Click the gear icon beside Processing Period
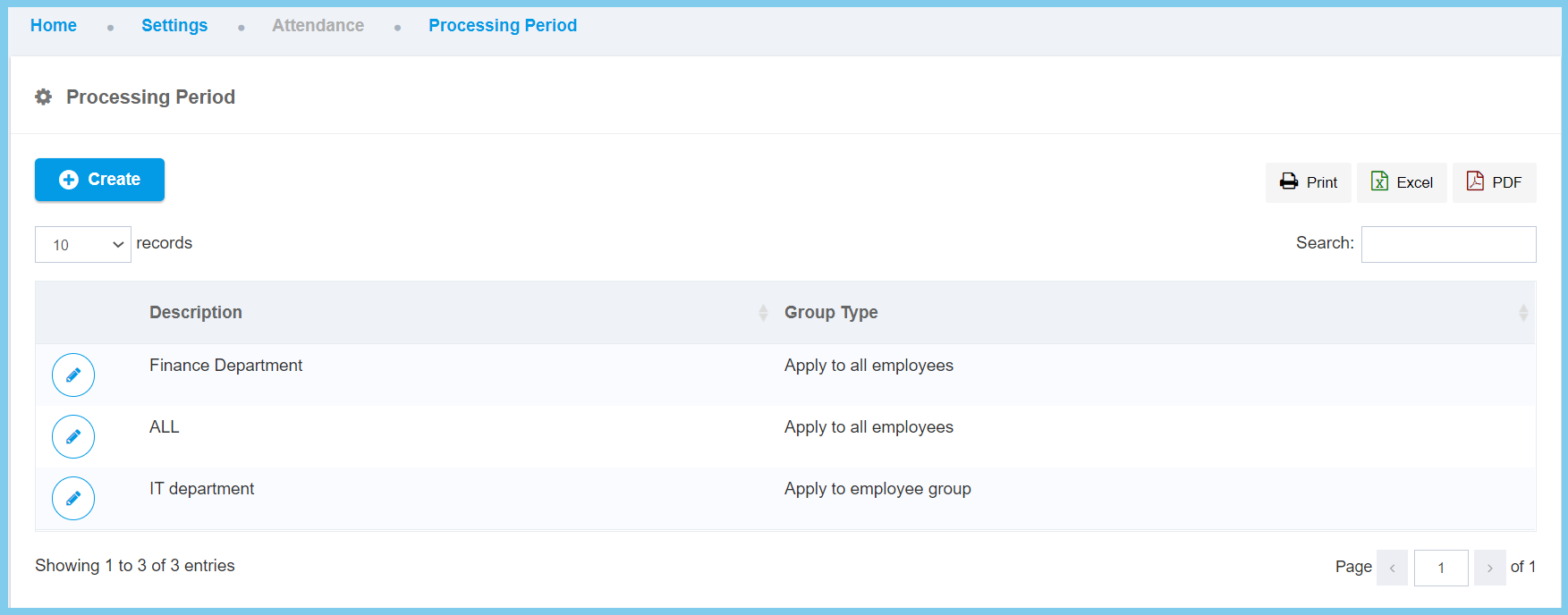This screenshot has height=615, width=1568. (x=43, y=97)
